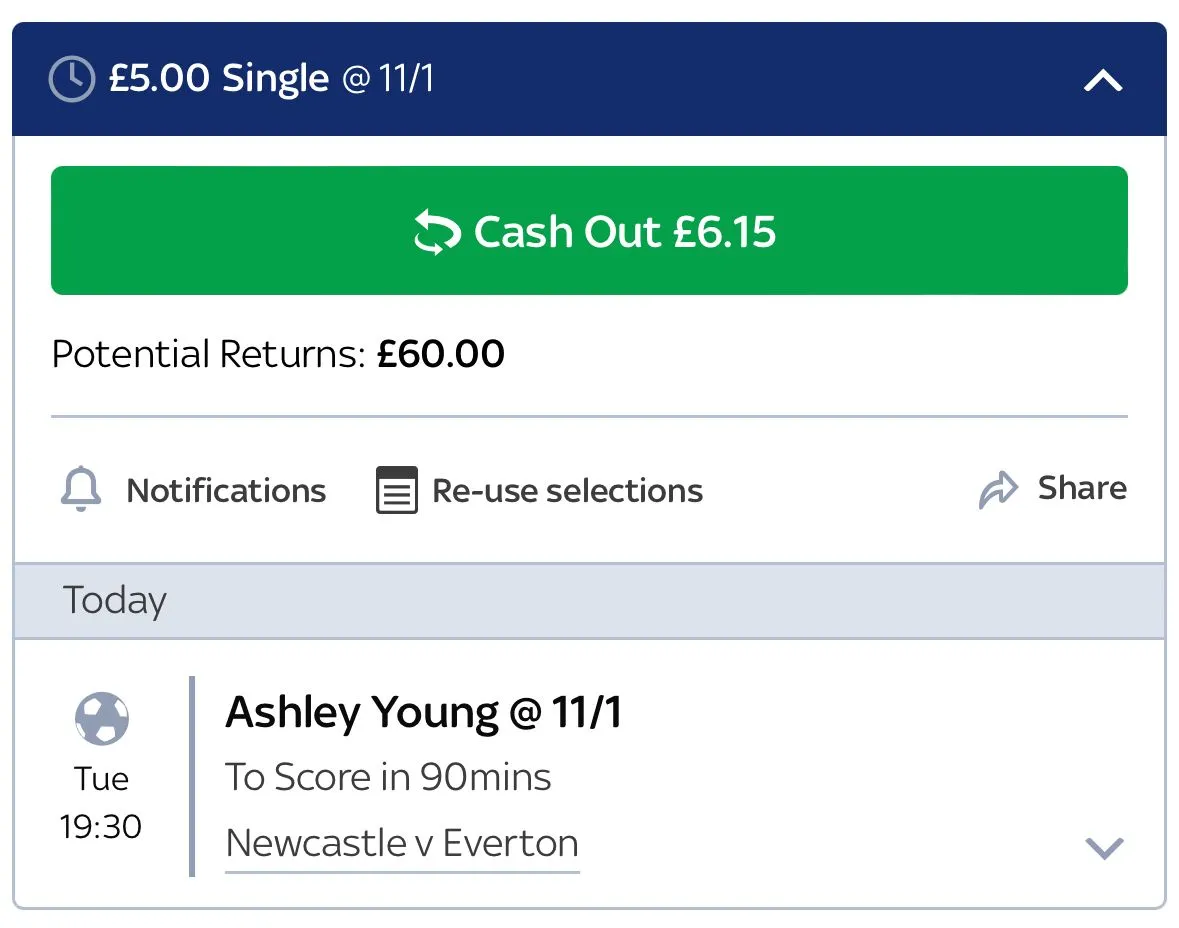Screen dimensions: 1179x928
Task: Click the @ 11/1 odds in the header
Action: tap(389, 79)
